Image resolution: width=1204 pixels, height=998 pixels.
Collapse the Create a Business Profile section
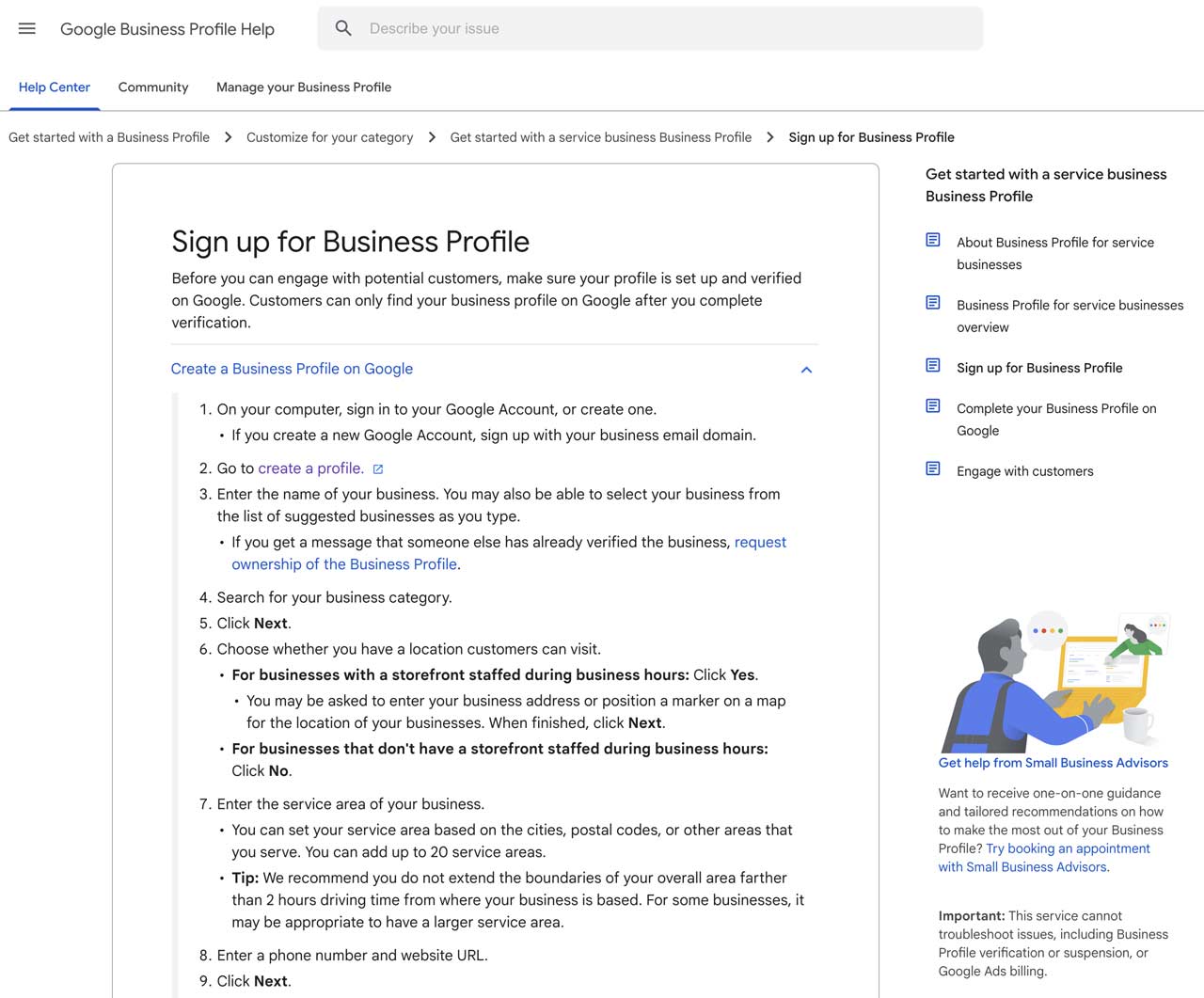[x=806, y=370]
